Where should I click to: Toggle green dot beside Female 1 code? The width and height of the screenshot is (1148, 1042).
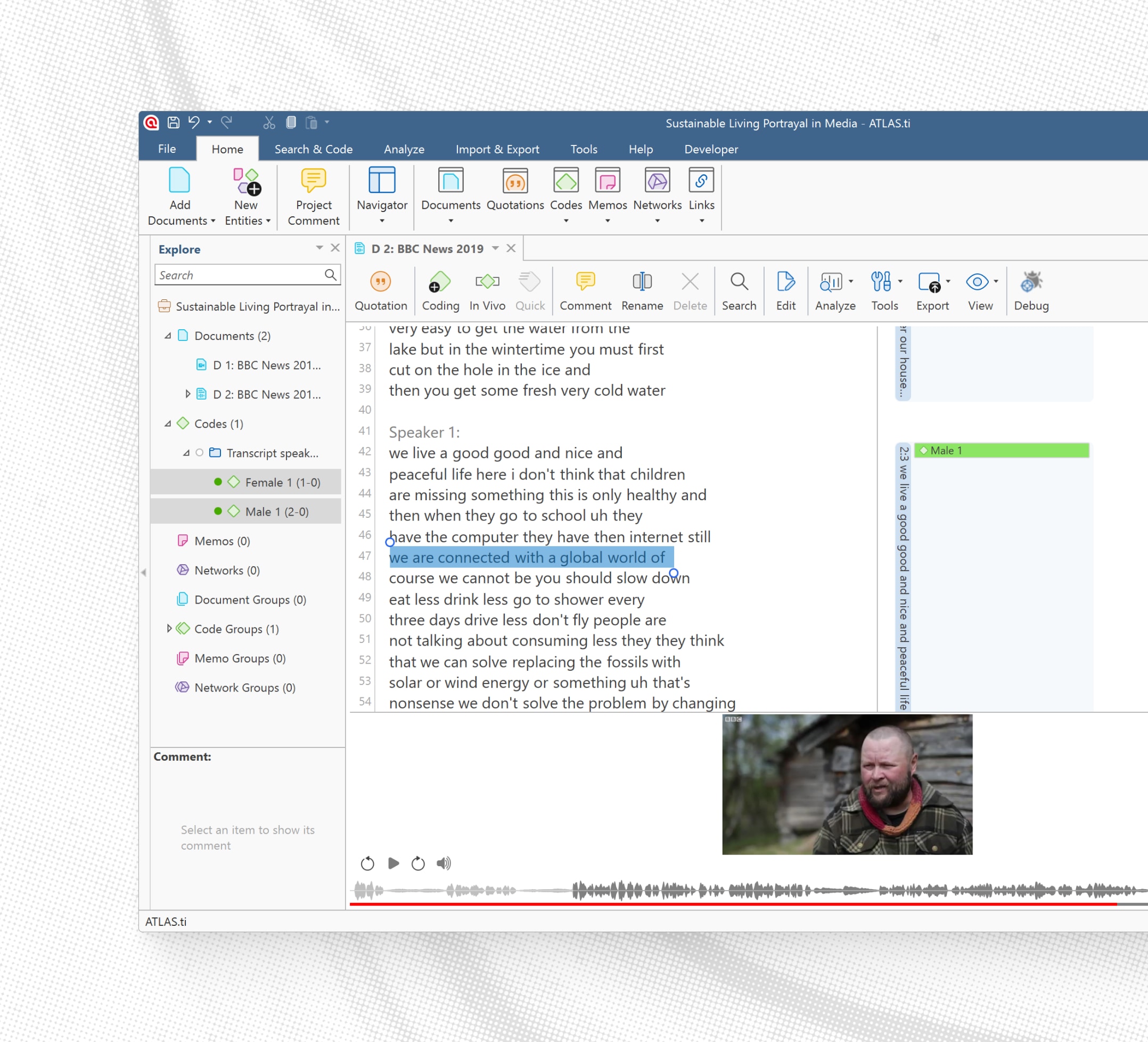(218, 482)
